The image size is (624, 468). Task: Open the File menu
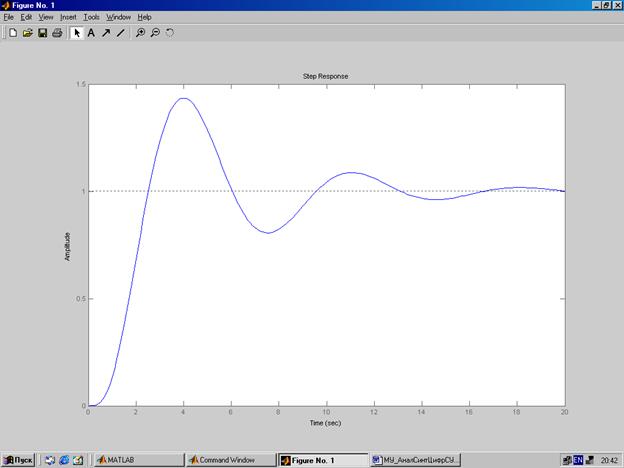(x=9, y=17)
